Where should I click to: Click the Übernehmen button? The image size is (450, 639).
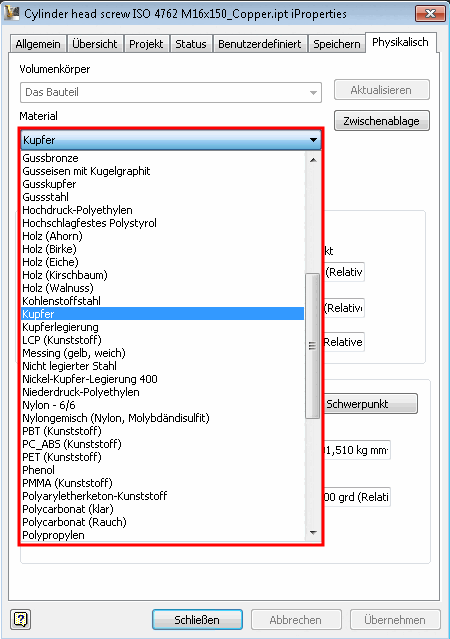point(395,619)
